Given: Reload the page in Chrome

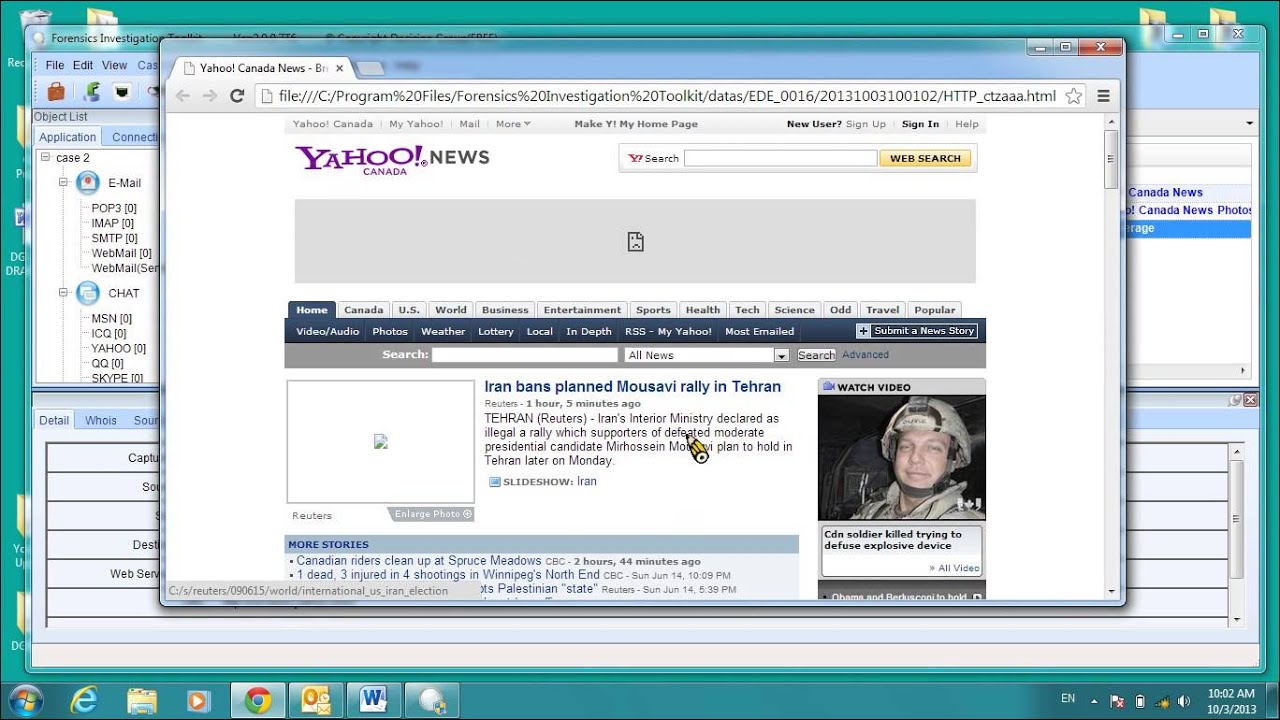Looking at the screenshot, I should click(237, 96).
